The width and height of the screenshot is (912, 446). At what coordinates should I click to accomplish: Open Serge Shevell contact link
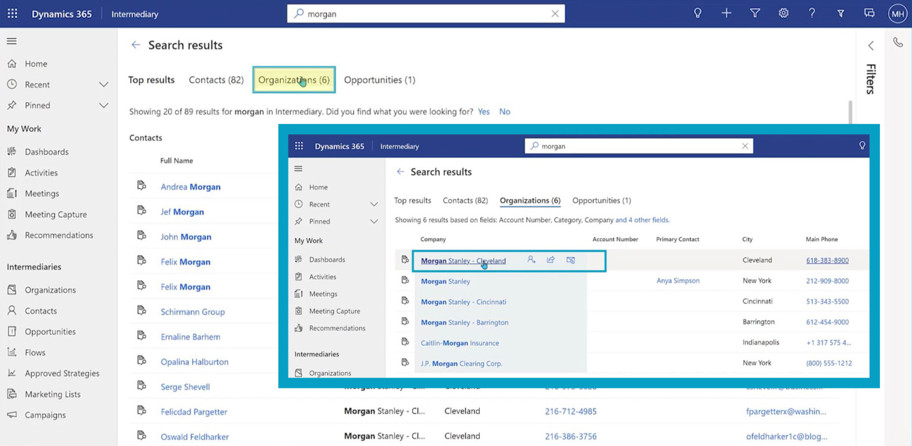(186, 387)
